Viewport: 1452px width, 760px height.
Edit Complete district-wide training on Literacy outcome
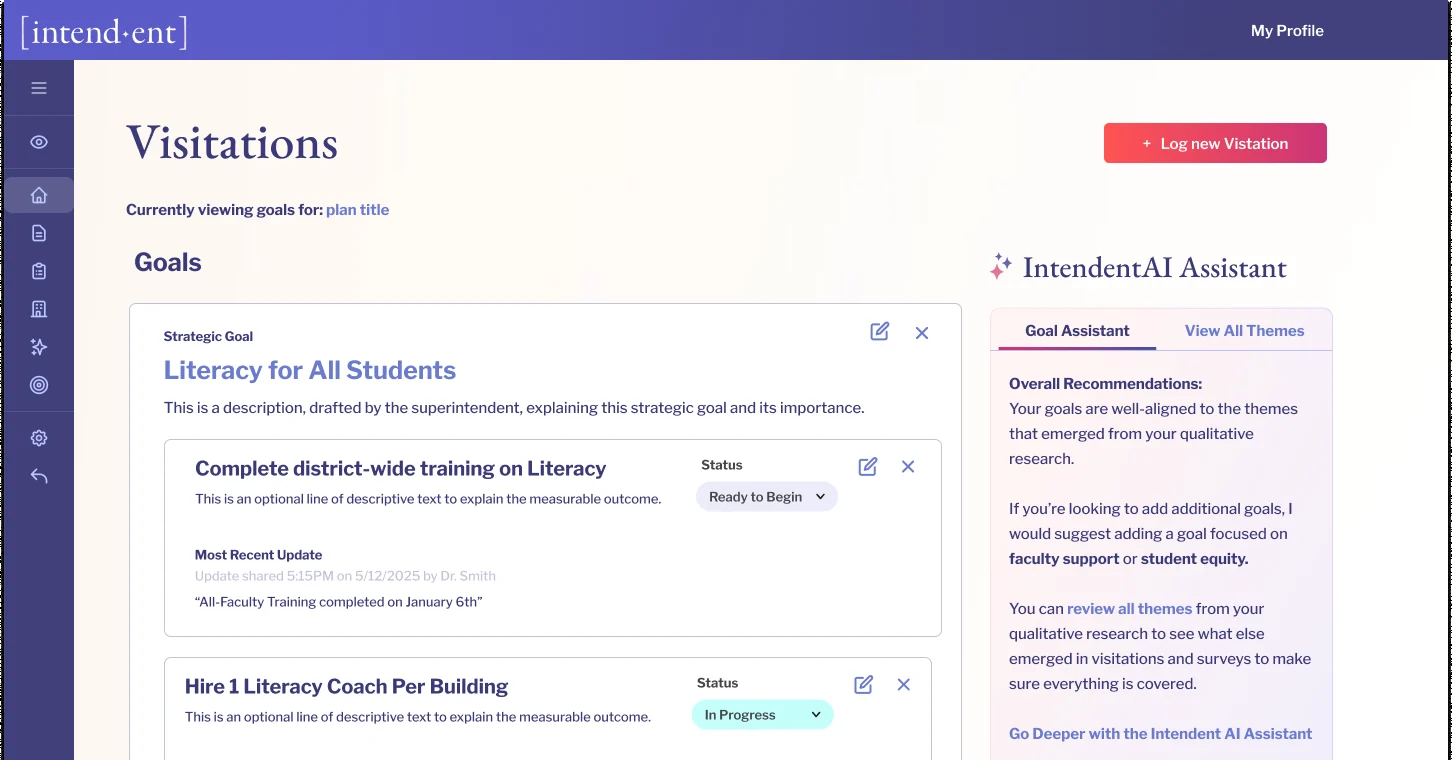pos(868,466)
